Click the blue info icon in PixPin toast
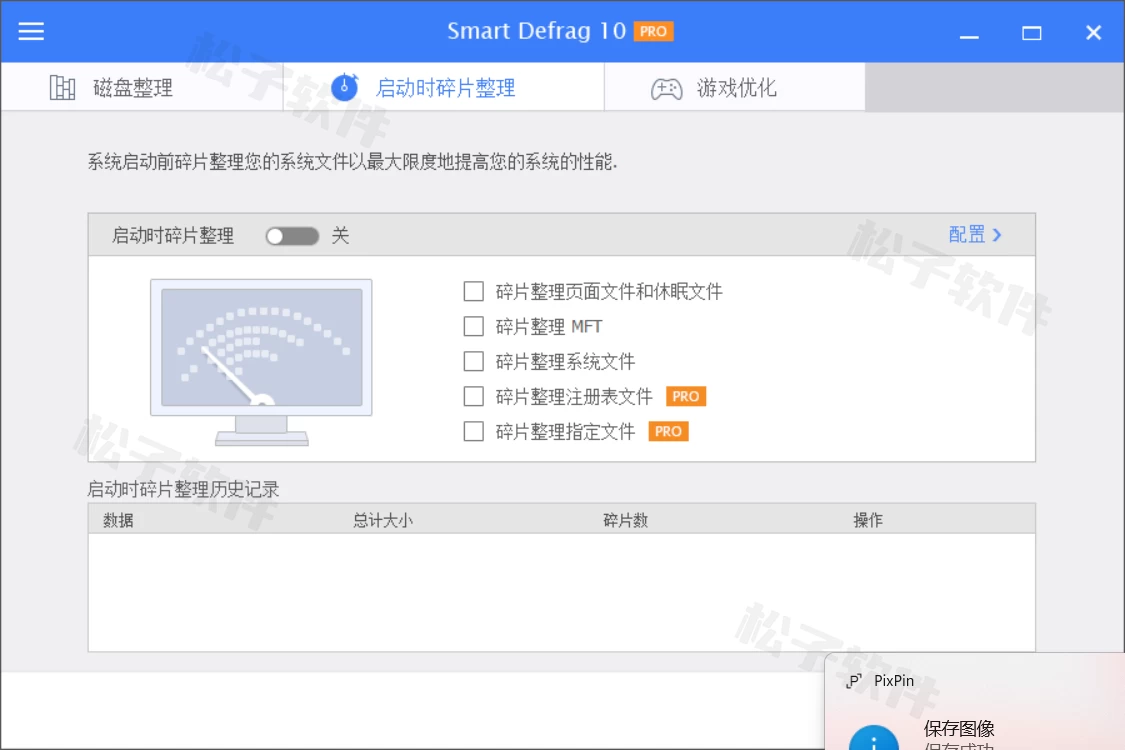This screenshot has height=750, width=1125. (873, 739)
